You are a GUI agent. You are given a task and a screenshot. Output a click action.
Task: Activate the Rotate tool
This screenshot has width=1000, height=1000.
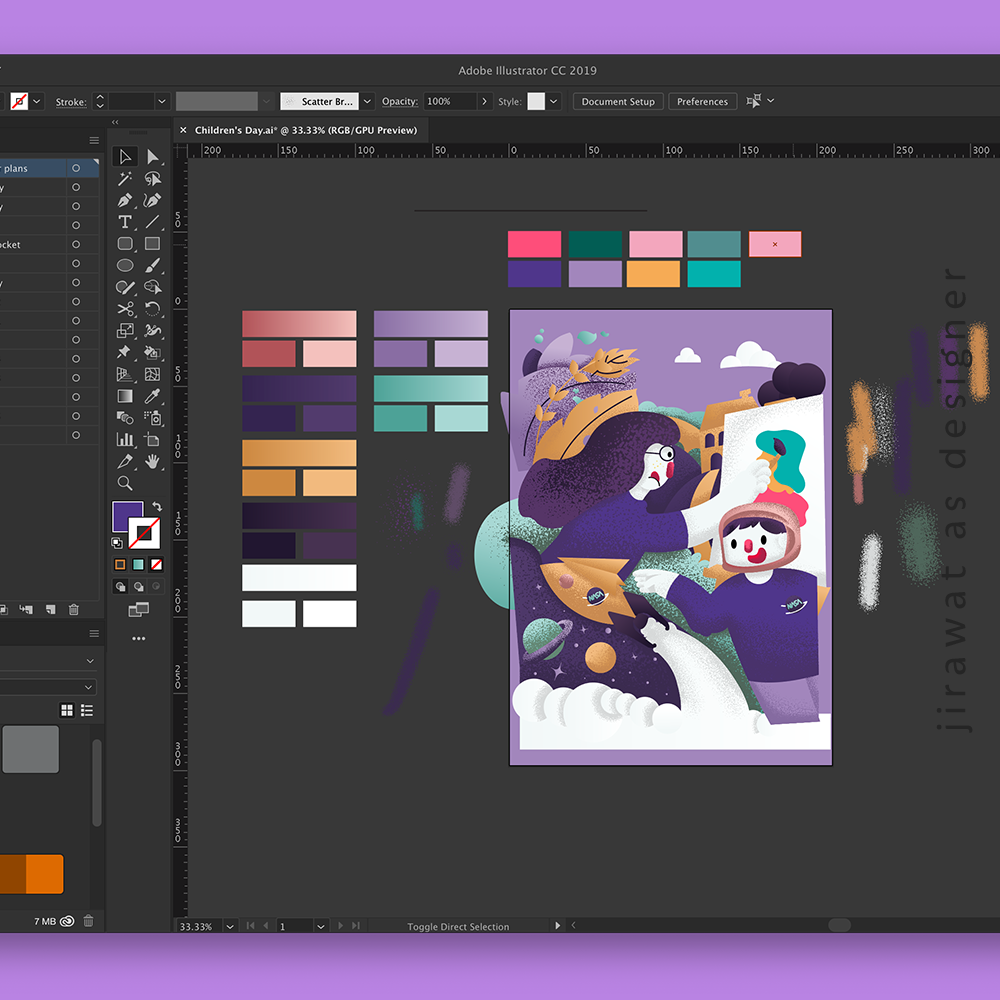(152, 309)
